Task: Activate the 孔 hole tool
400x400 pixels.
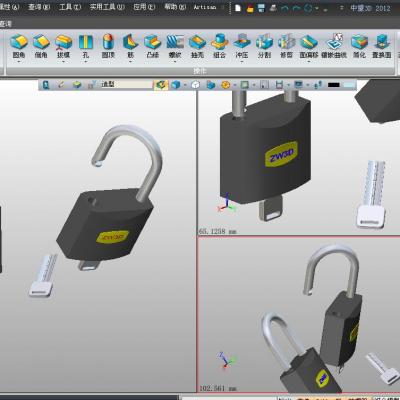Action: [86, 46]
